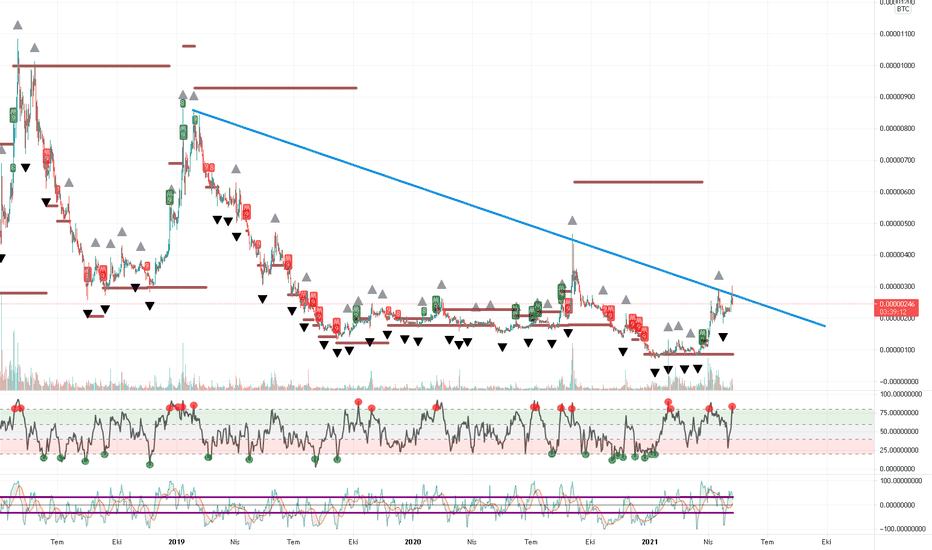This screenshot has height=550, width=932.
Task: Click the Nis label right after 2021
Action: tap(708, 542)
